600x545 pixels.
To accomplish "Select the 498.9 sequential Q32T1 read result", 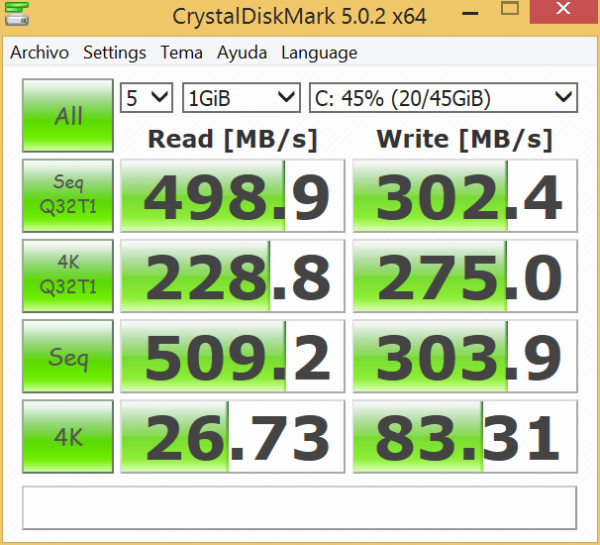I will 232,194.
